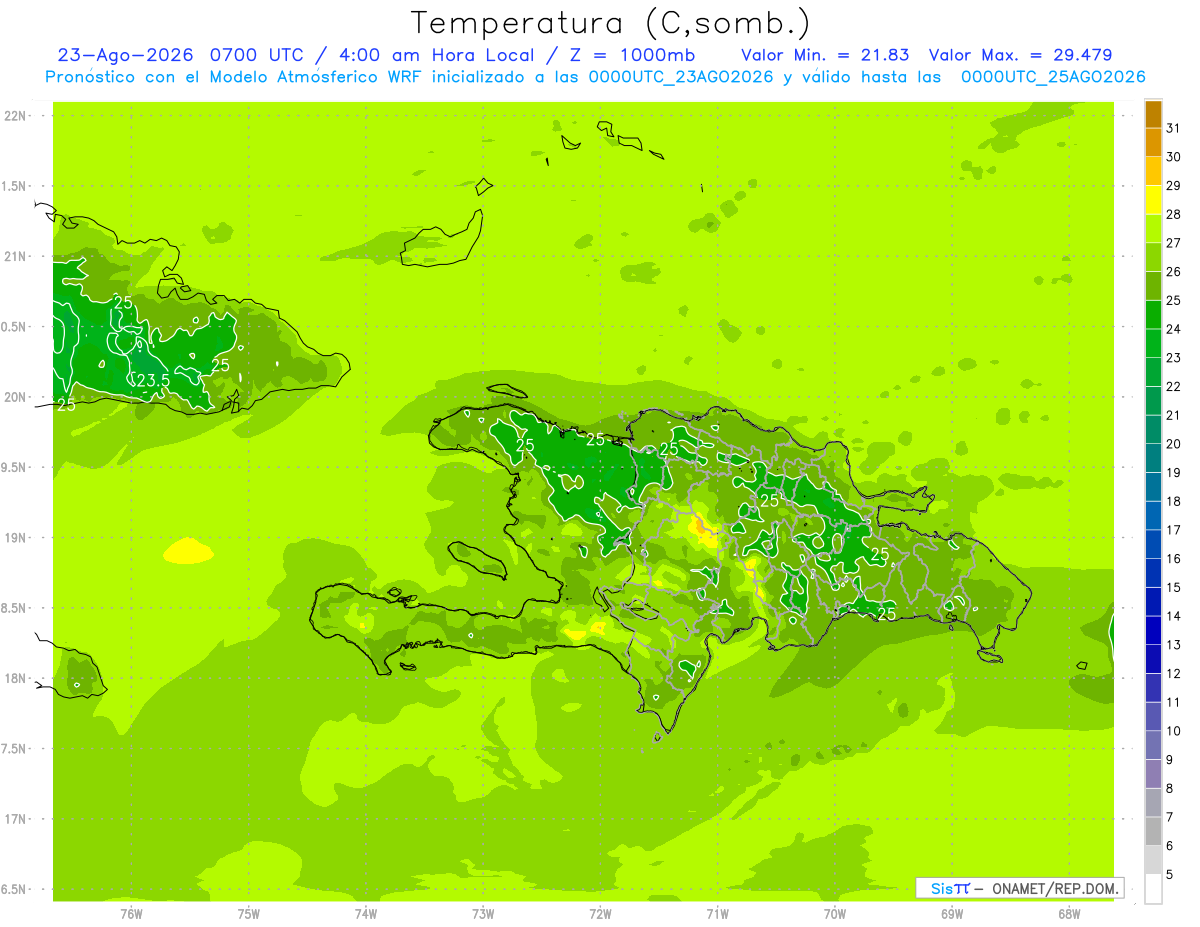1200x927 pixels.
Task: Click the '22N' latitude axis label
Action: tap(17, 116)
